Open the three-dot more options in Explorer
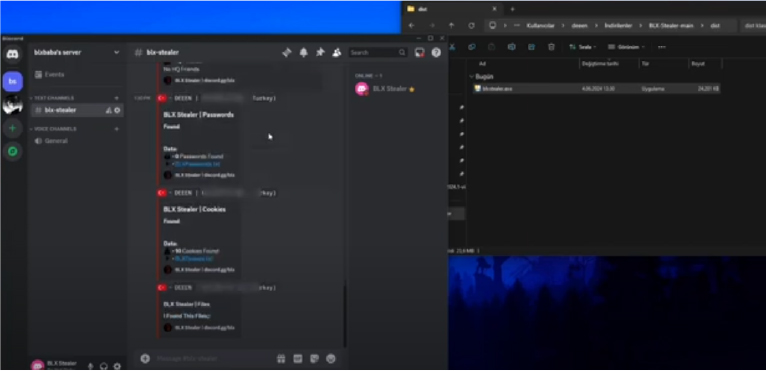 pos(662,47)
